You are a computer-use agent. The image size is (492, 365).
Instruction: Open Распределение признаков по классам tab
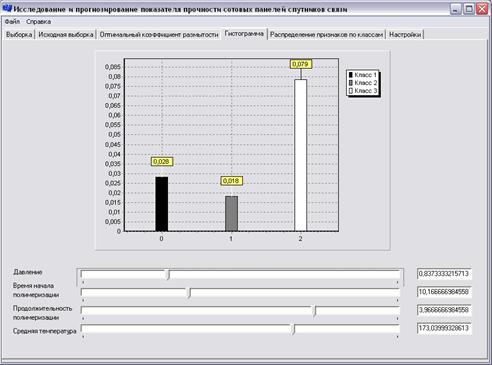pyautogui.click(x=326, y=34)
